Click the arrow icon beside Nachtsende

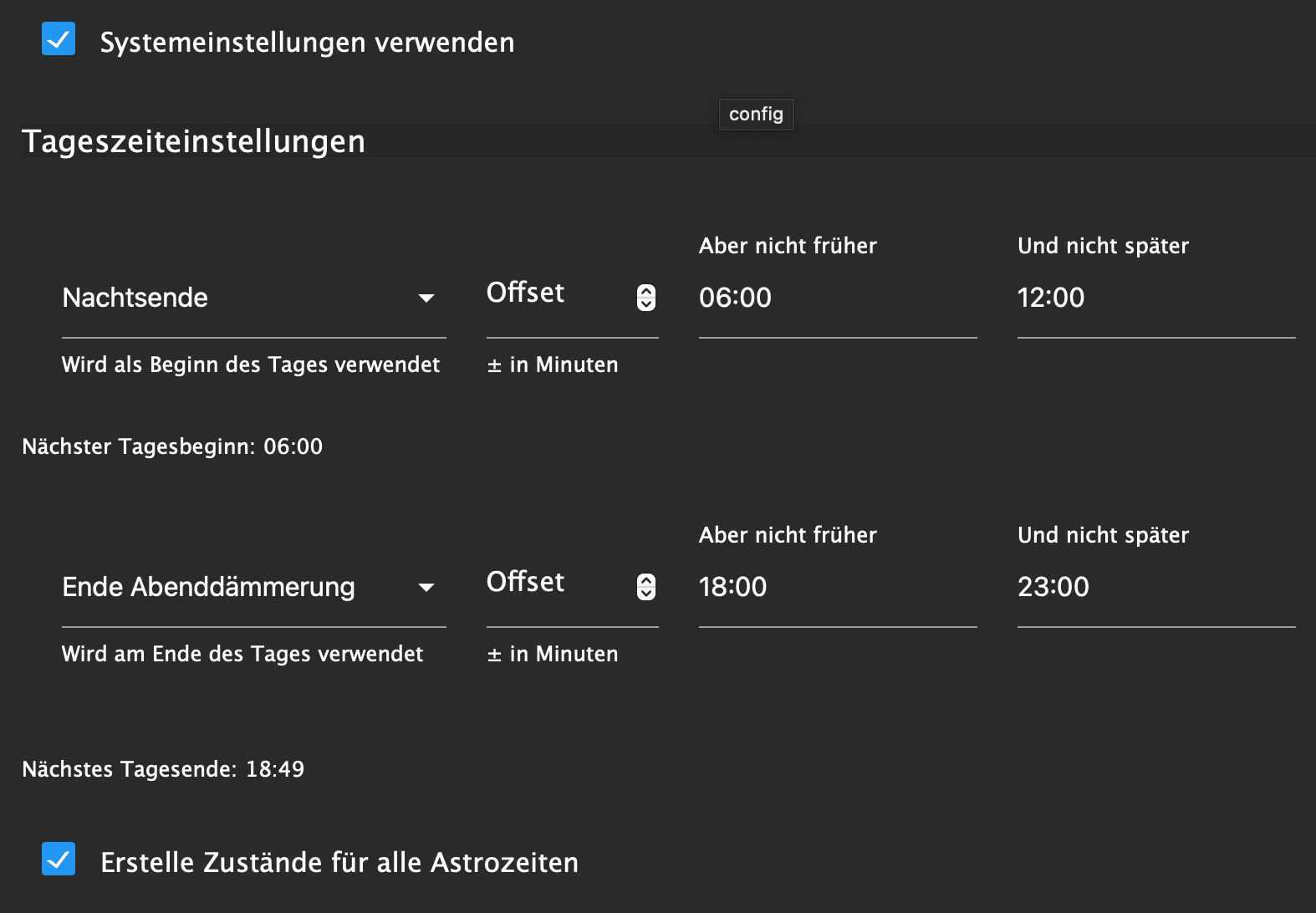click(x=426, y=298)
